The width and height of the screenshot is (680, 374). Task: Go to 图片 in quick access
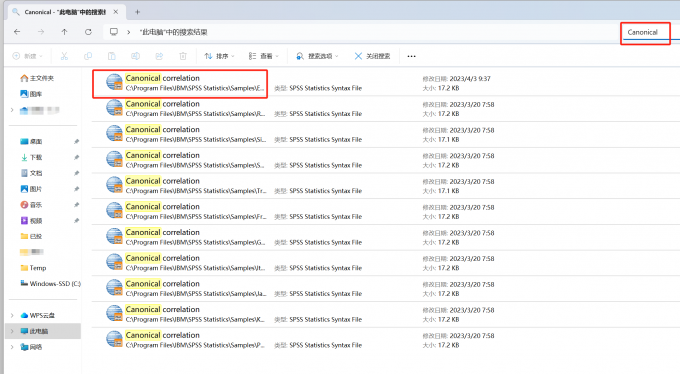[x=31, y=189]
